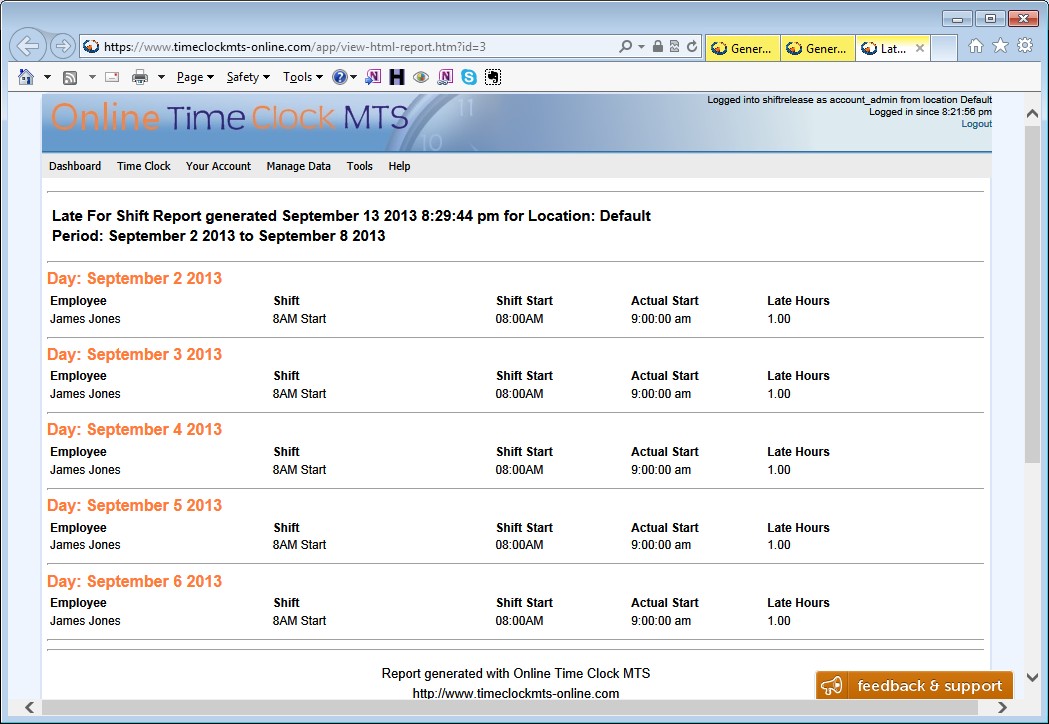
Task: Refresh the page with the reload icon
Action: click(692, 46)
